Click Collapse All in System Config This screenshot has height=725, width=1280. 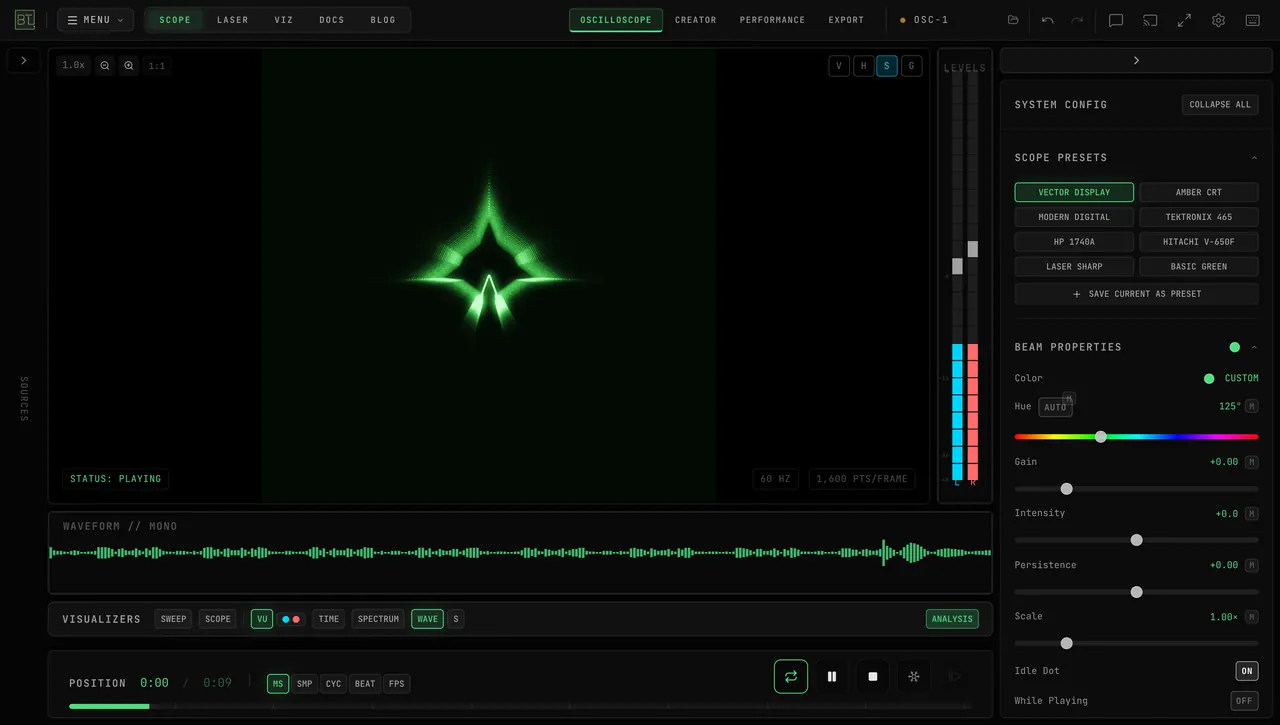1220,104
